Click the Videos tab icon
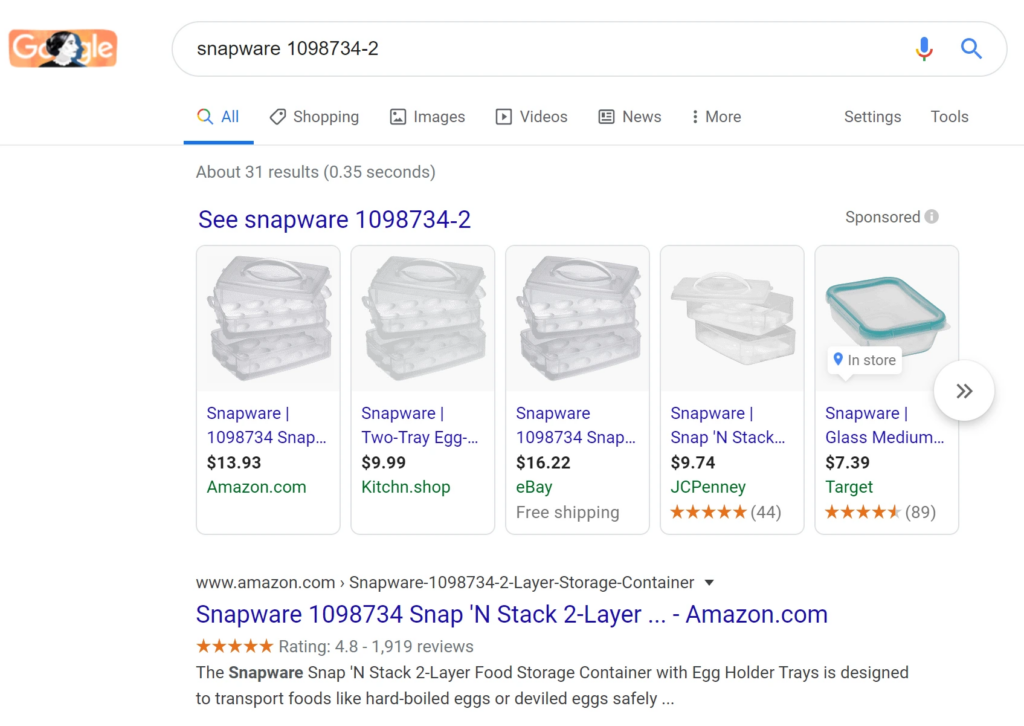This screenshot has height=726, width=1024. coord(503,116)
